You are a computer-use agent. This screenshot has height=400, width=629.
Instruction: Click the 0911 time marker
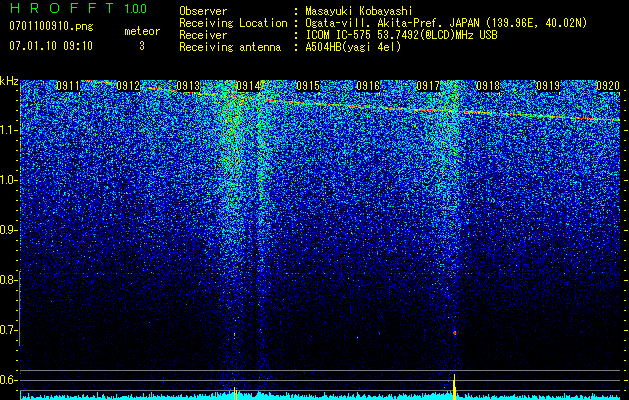pyautogui.click(x=67, y=86)
